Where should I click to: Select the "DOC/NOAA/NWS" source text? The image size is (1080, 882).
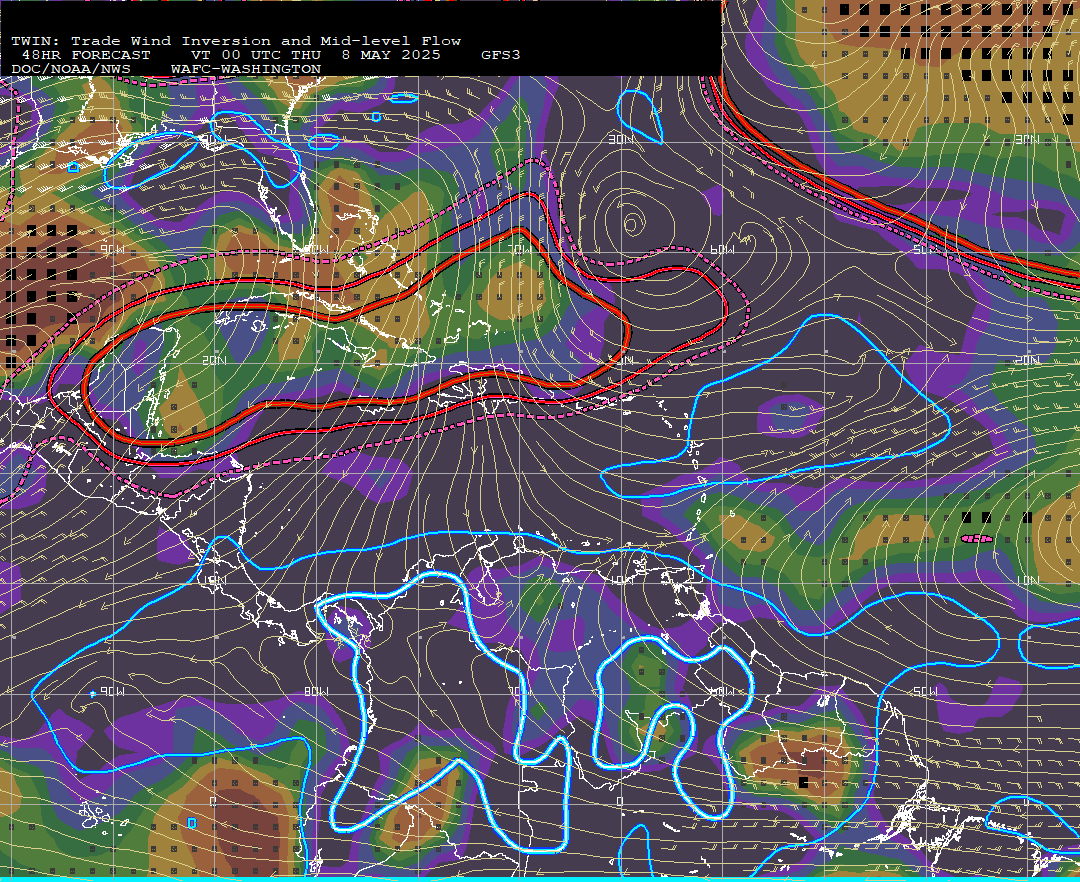(x=71, y=70)
